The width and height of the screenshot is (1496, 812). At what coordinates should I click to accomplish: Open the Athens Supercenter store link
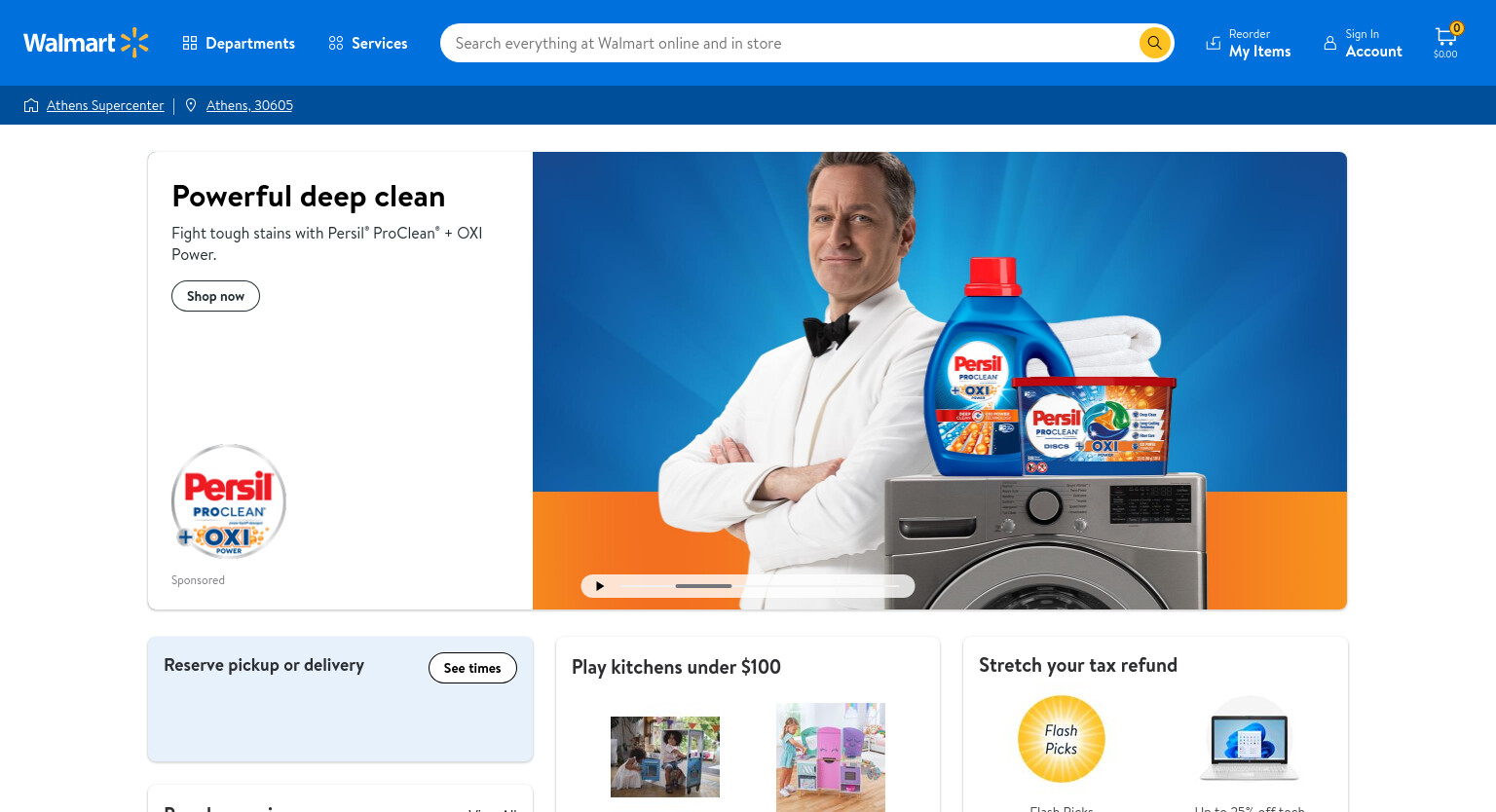105,105
